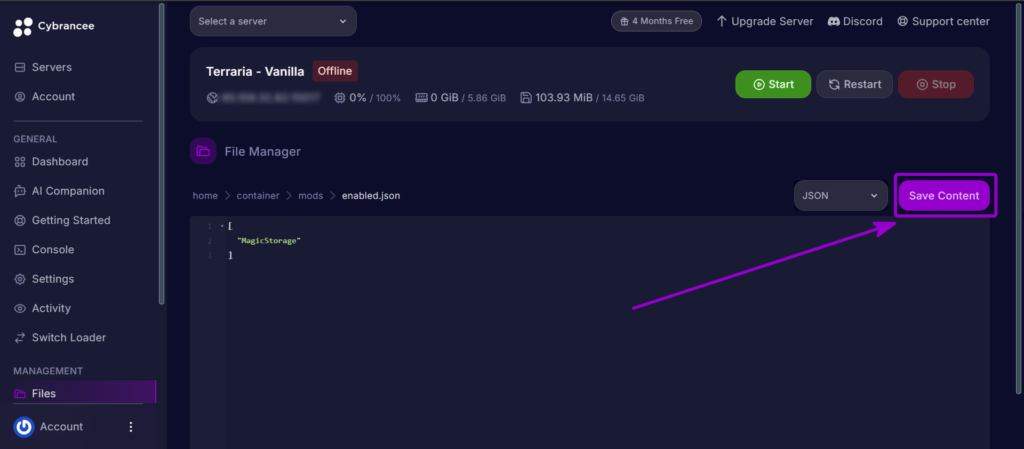The image size is (1024, 449).
Task: Click the Files folder icon in sidebar
Action: pos(20,394)
